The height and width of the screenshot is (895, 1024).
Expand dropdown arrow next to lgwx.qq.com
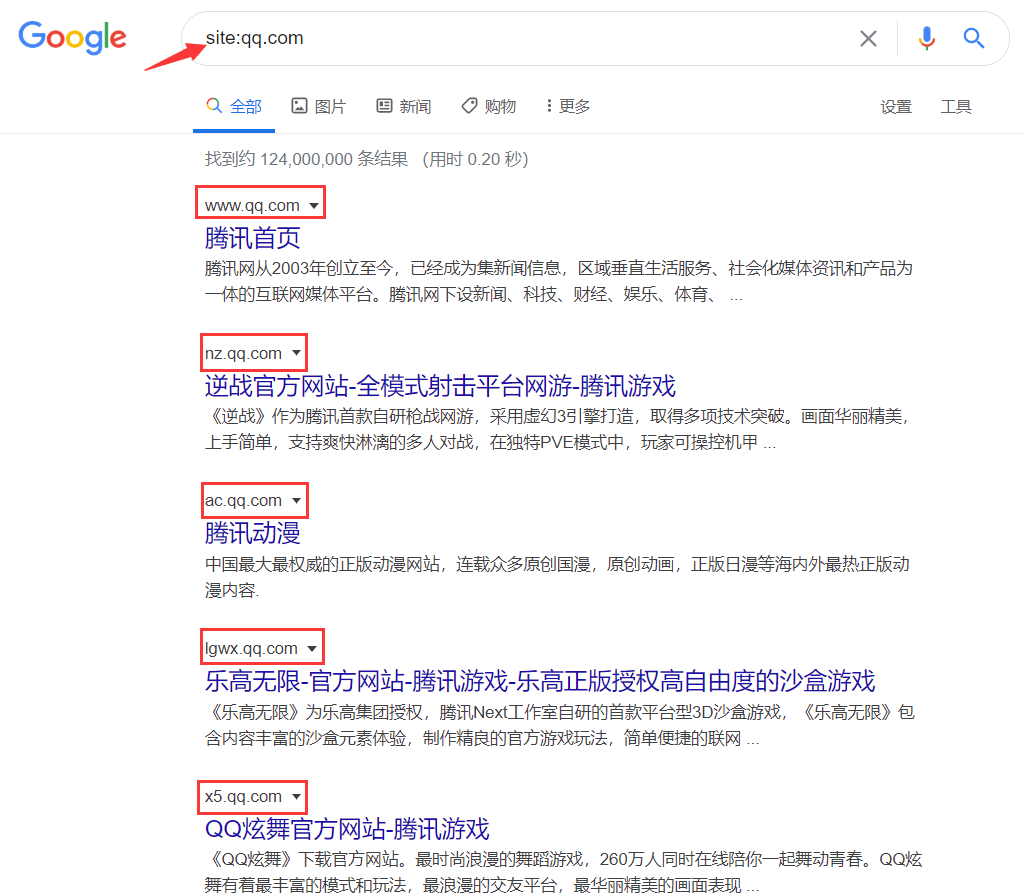tap(312, 649)
